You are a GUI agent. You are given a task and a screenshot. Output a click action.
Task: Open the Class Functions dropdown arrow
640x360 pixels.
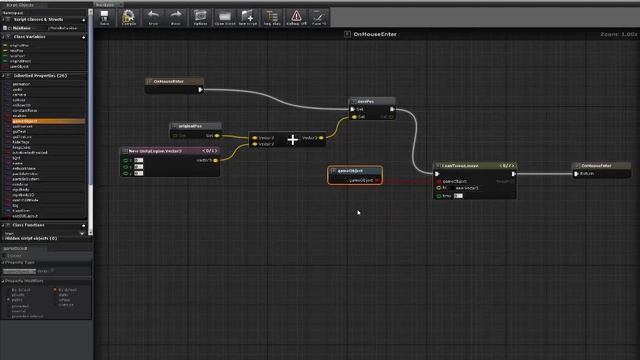tap(82, 233)
